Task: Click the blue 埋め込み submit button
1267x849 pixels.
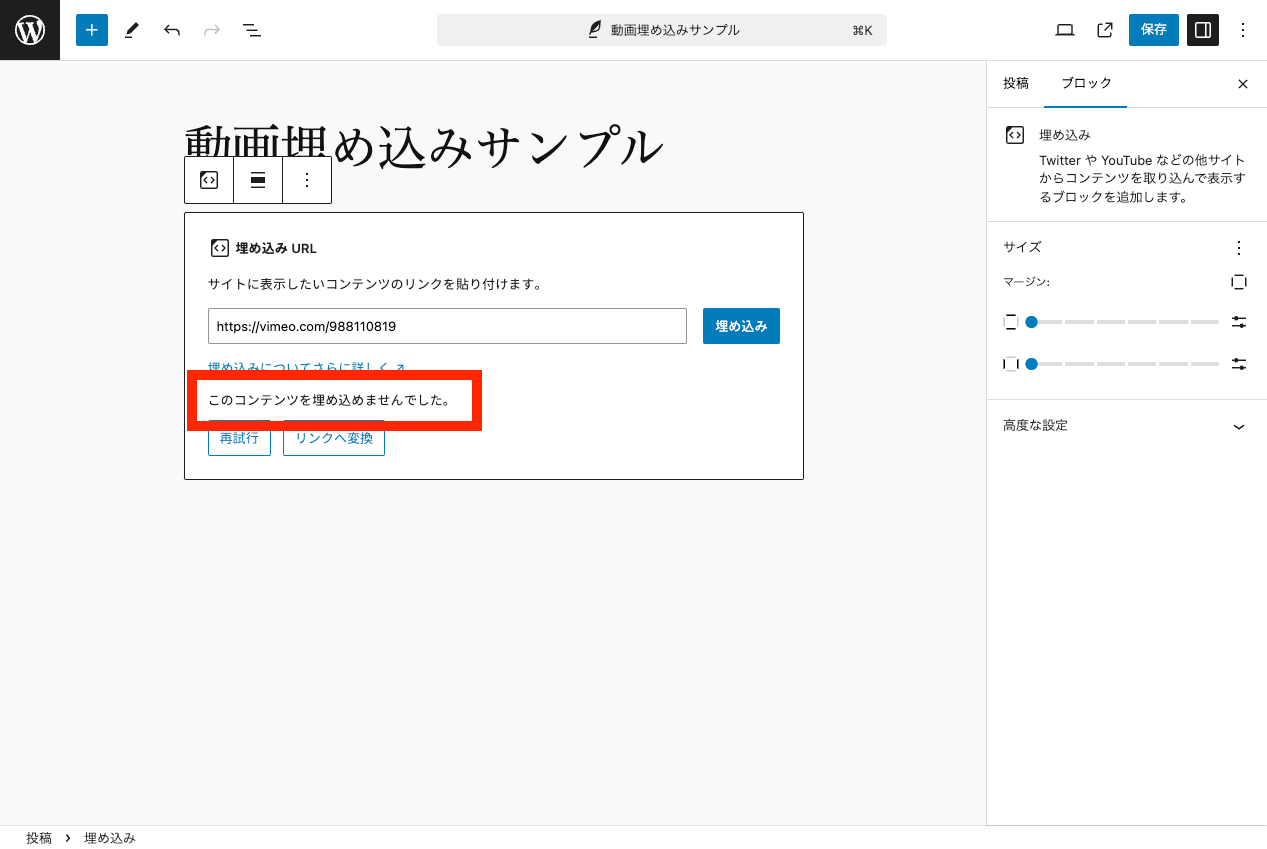Action: coord(741,326)
